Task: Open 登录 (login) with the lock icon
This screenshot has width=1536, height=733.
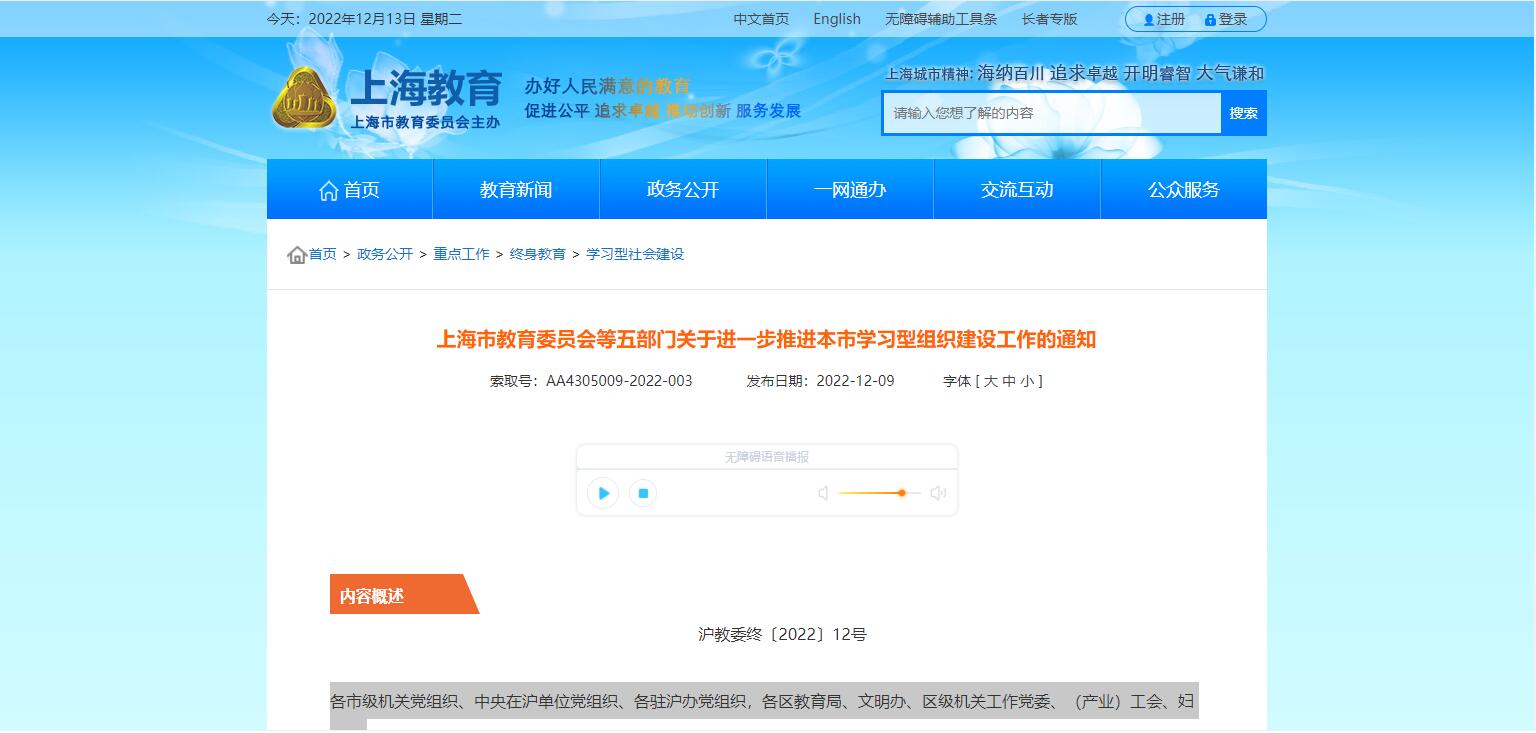Action: (1226, 19)
